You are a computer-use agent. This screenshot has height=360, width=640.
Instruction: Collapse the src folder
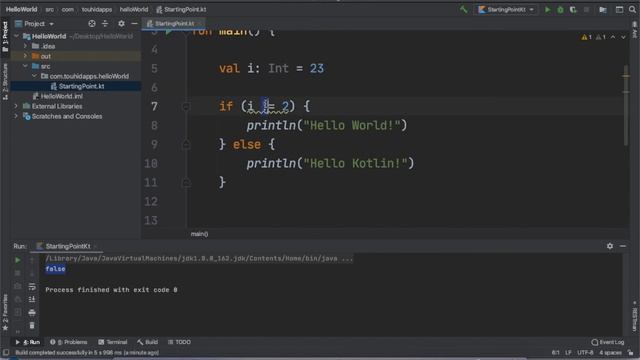[25, 66]
